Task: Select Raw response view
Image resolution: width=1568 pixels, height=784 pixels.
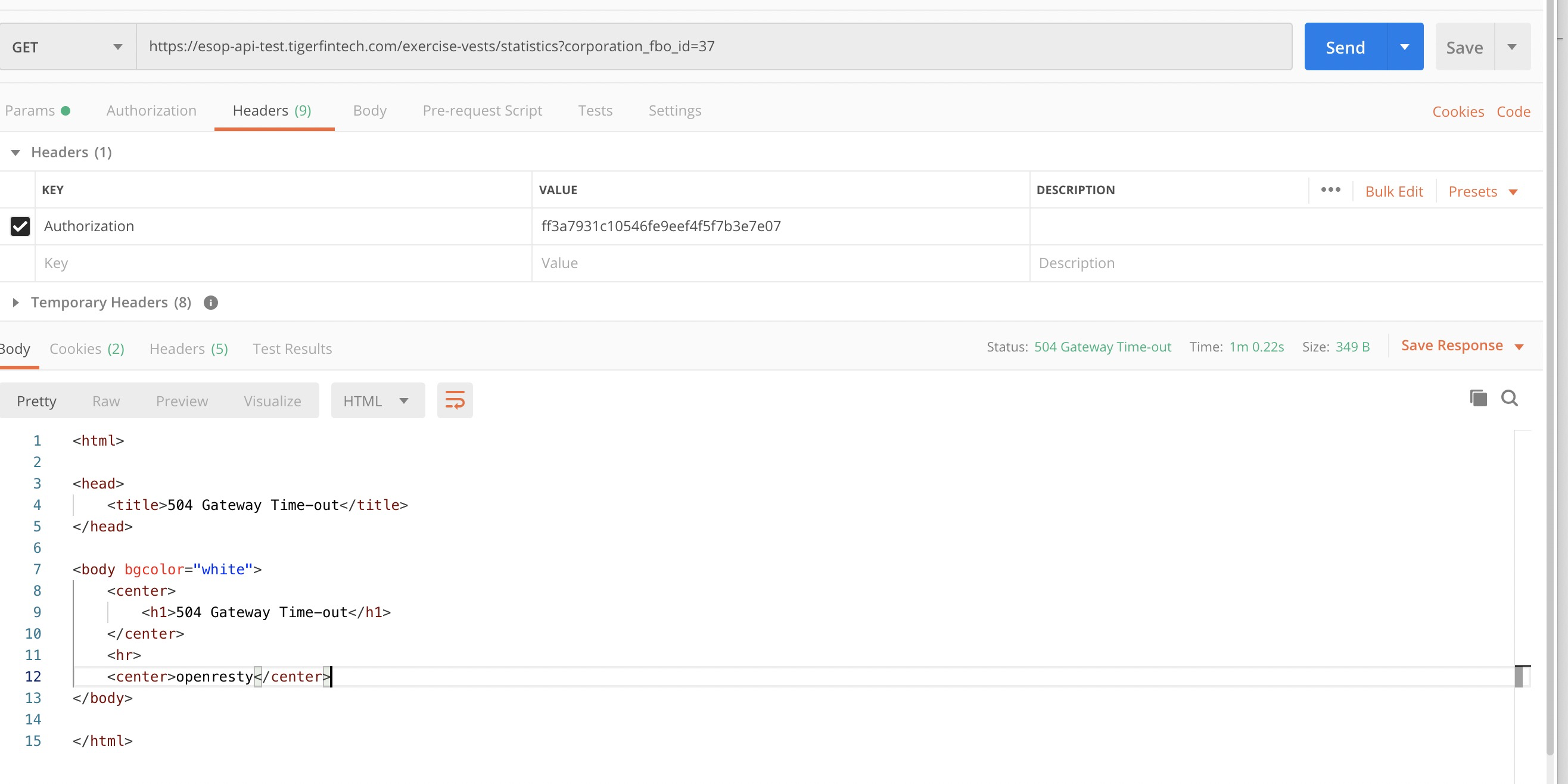Action: (x=106, y=401)
